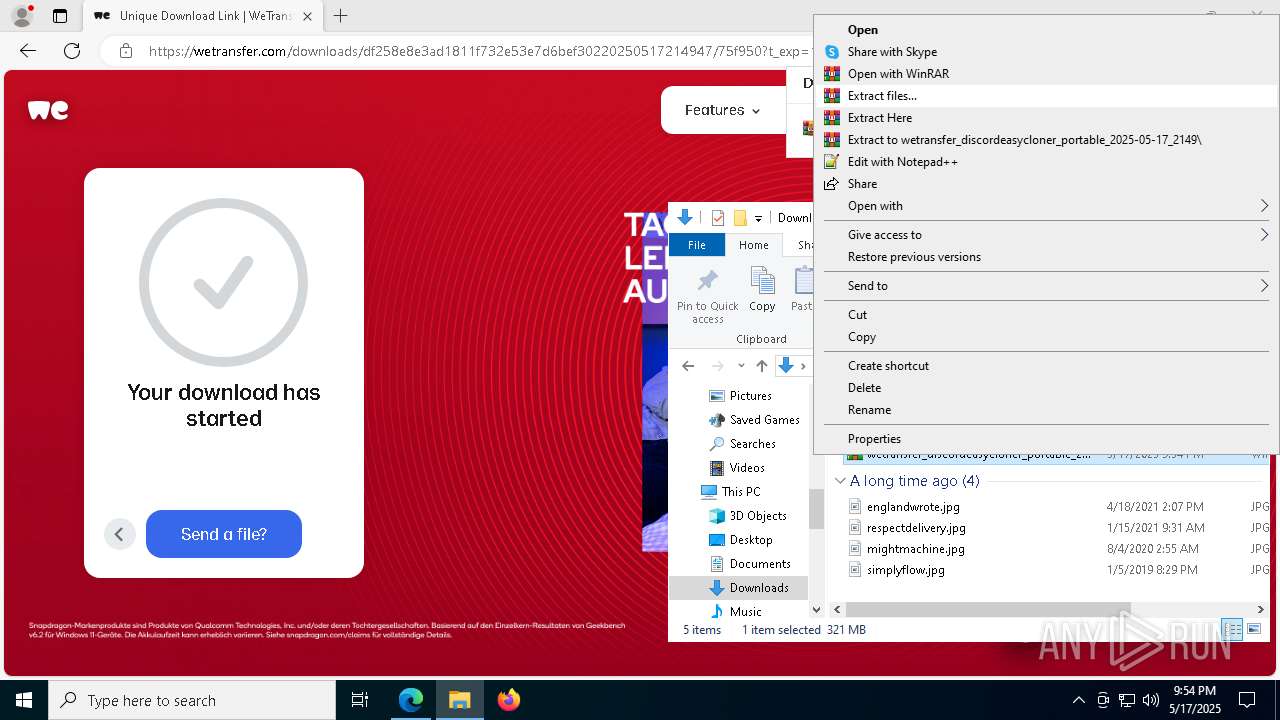Expand the Open with submenu

[1046, 206]
